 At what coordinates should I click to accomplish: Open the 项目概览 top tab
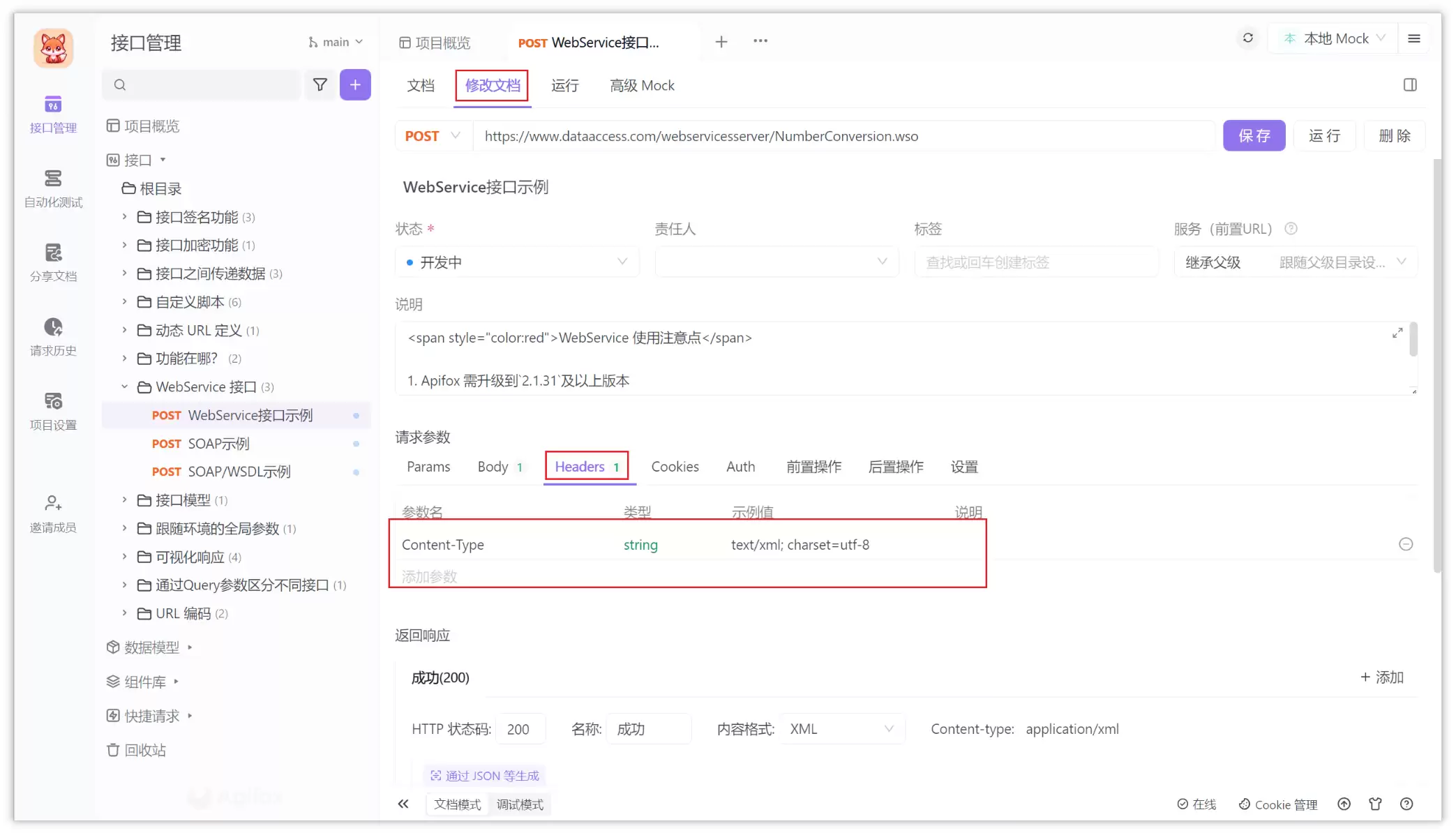(435, 43)
